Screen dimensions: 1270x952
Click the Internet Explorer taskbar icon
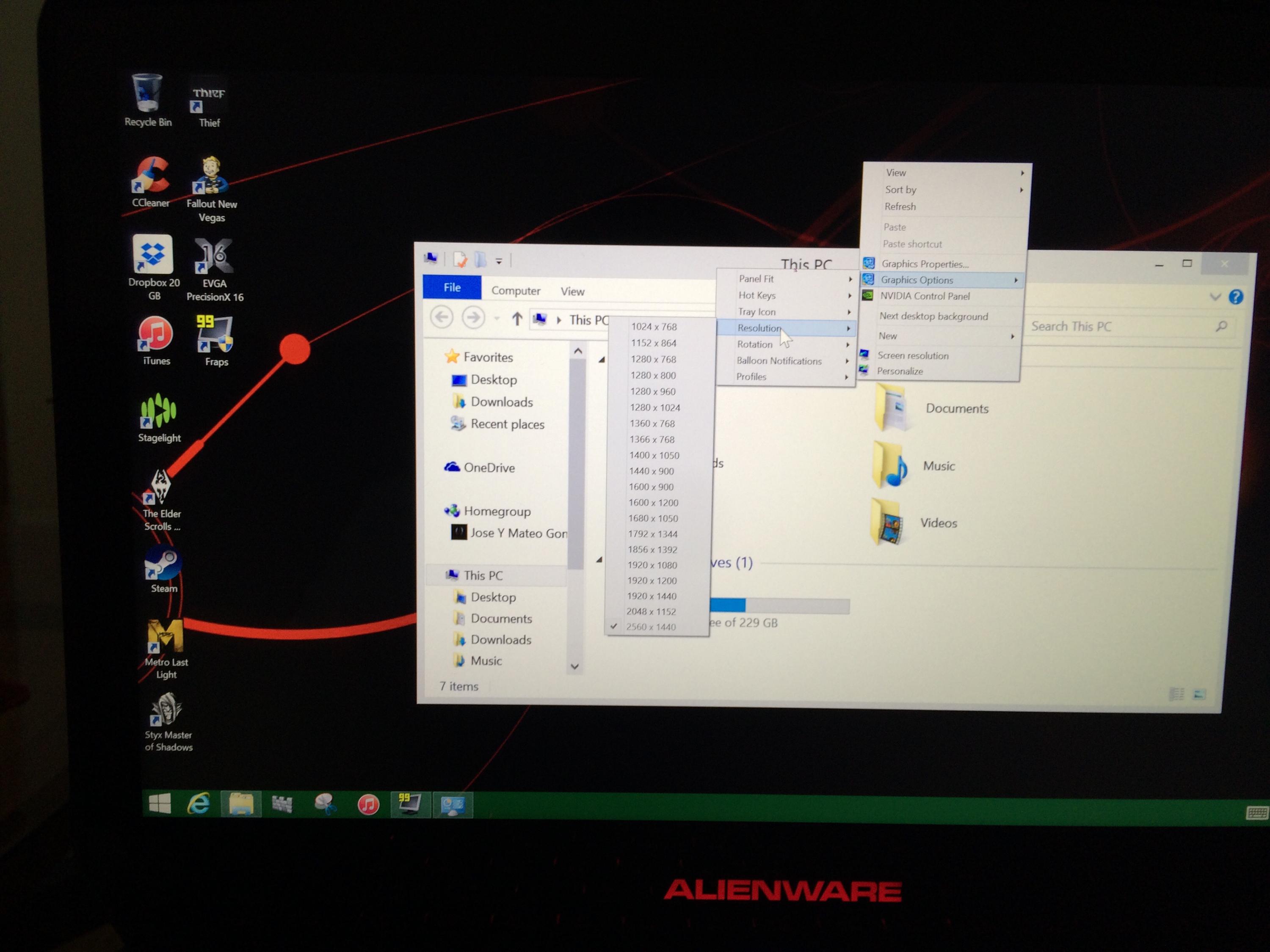199,803
